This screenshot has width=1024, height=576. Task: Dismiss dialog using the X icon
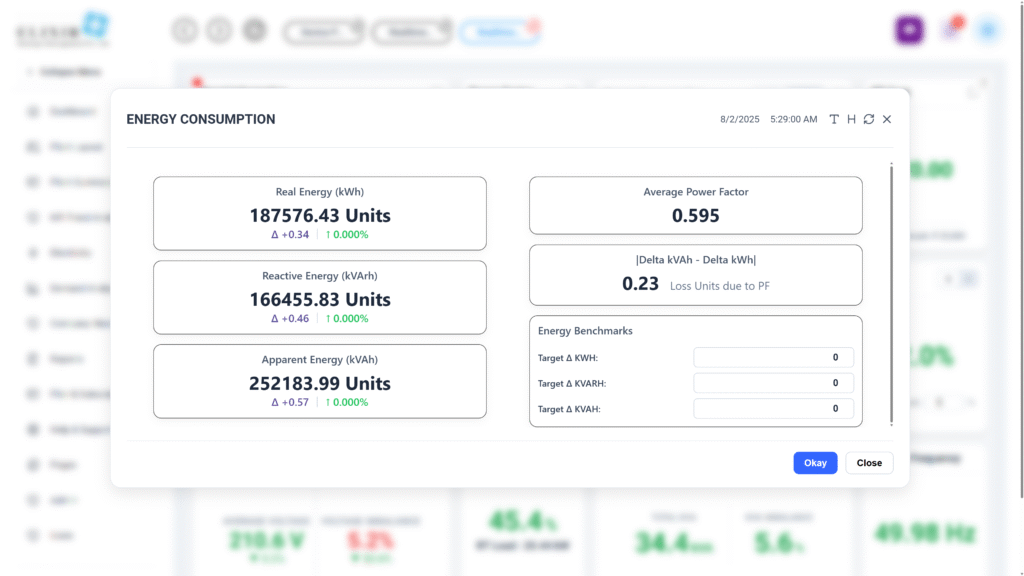click(887, 119)
